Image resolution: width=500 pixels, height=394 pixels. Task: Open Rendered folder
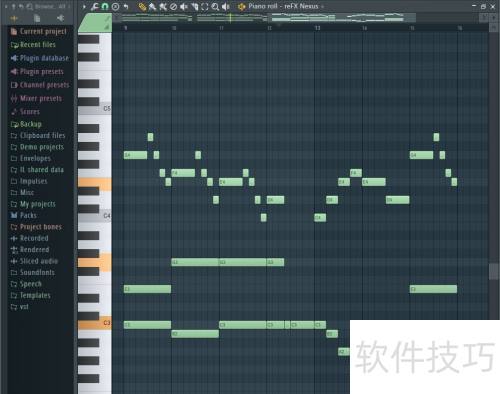[30, 250]
